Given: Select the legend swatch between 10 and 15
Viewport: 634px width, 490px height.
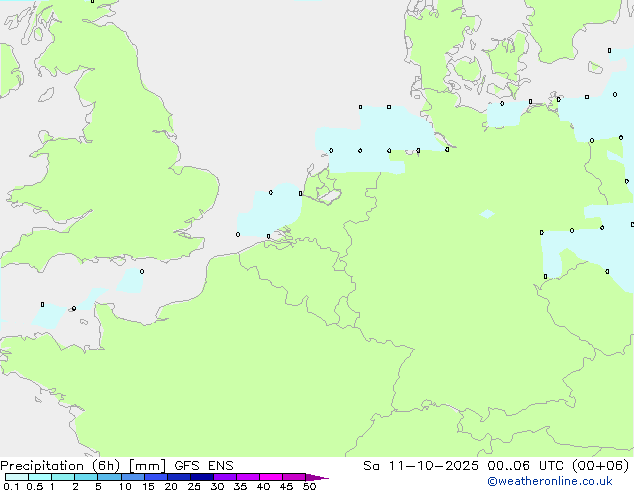Looking at the screenshot, I should pos(133,478).
